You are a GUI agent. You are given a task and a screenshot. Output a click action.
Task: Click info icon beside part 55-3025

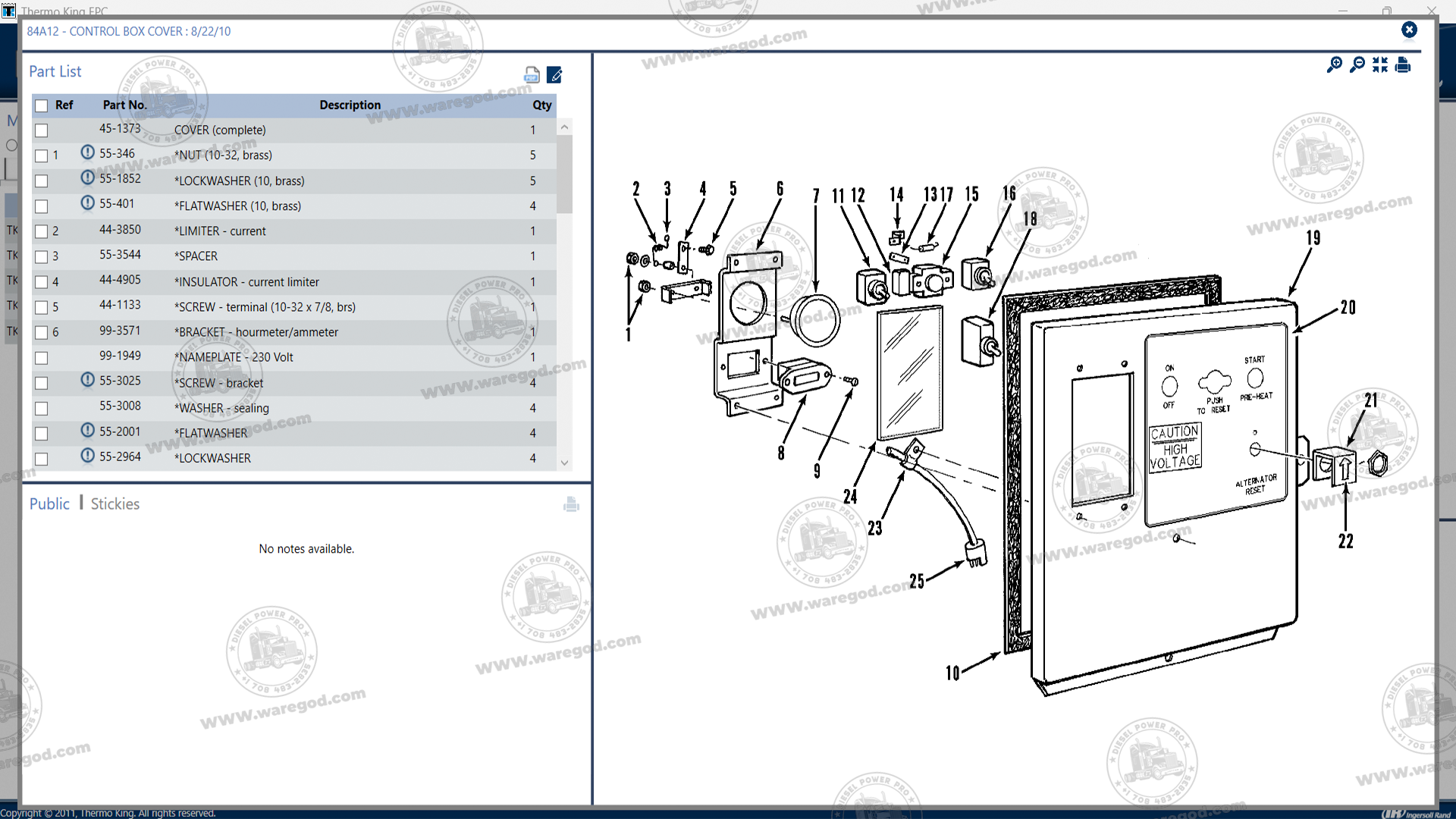(87, 381)
